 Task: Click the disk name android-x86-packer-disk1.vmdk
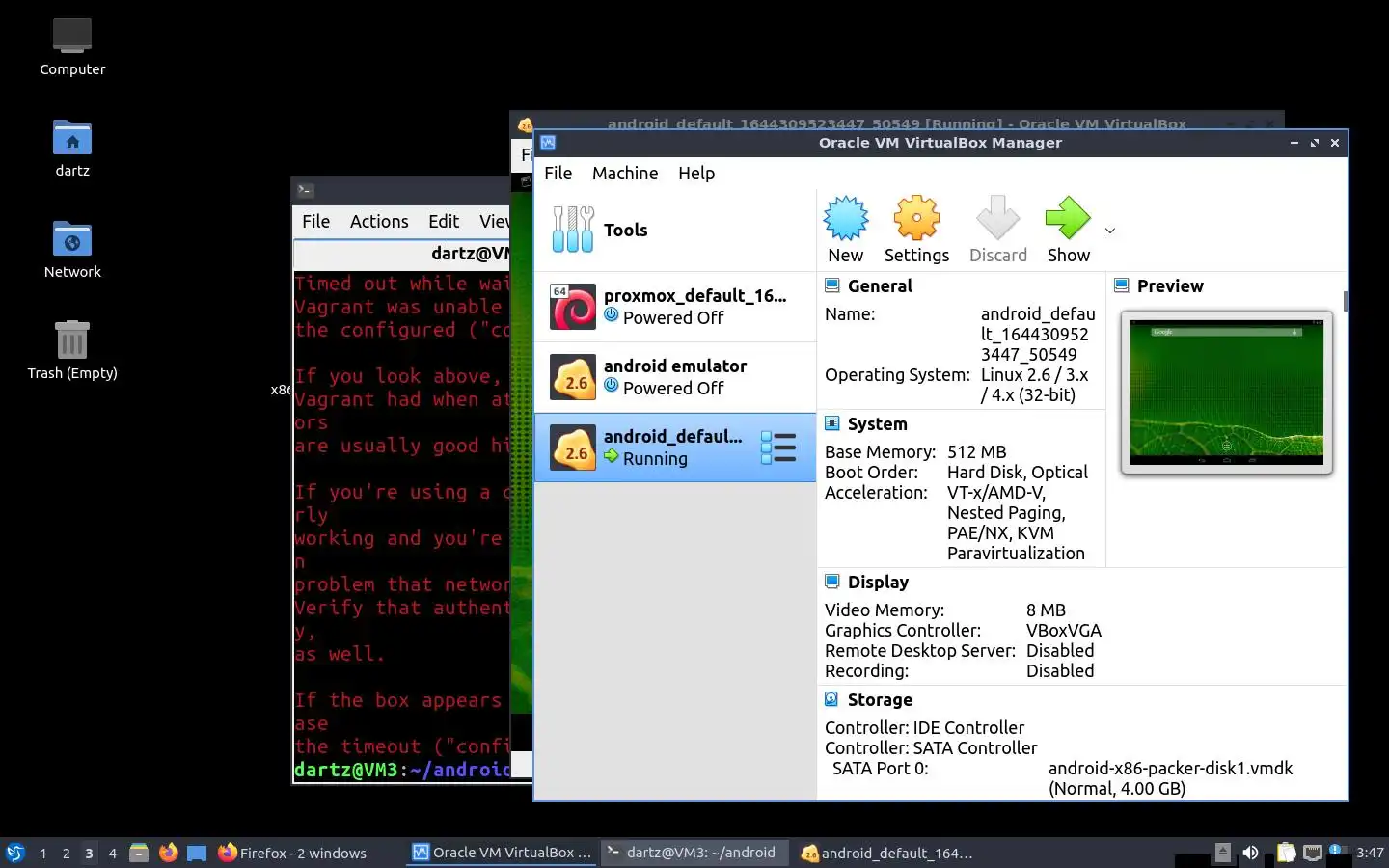click(x=1170, y=769)
